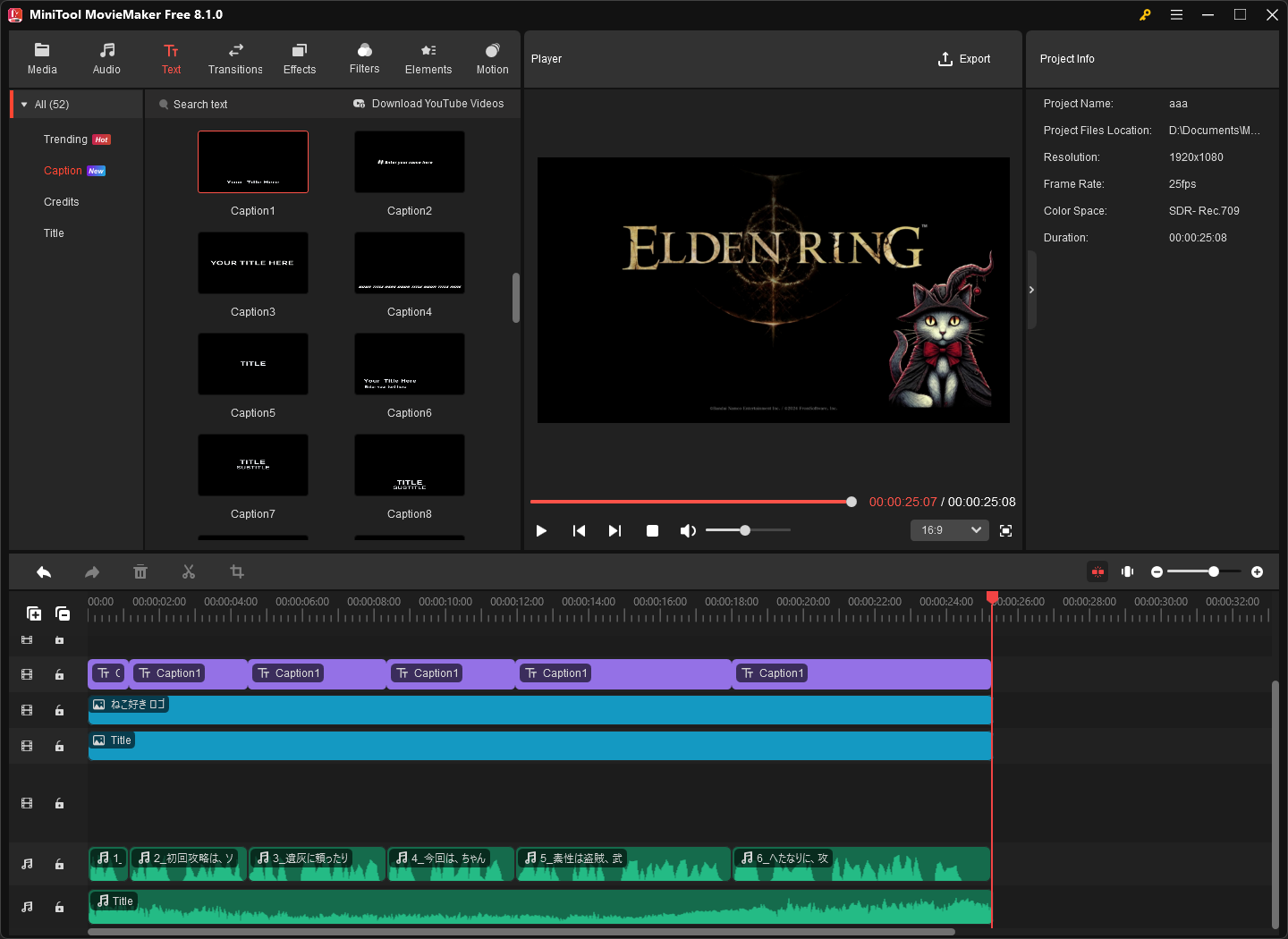Zoom out the timeline

(1157, 571)
